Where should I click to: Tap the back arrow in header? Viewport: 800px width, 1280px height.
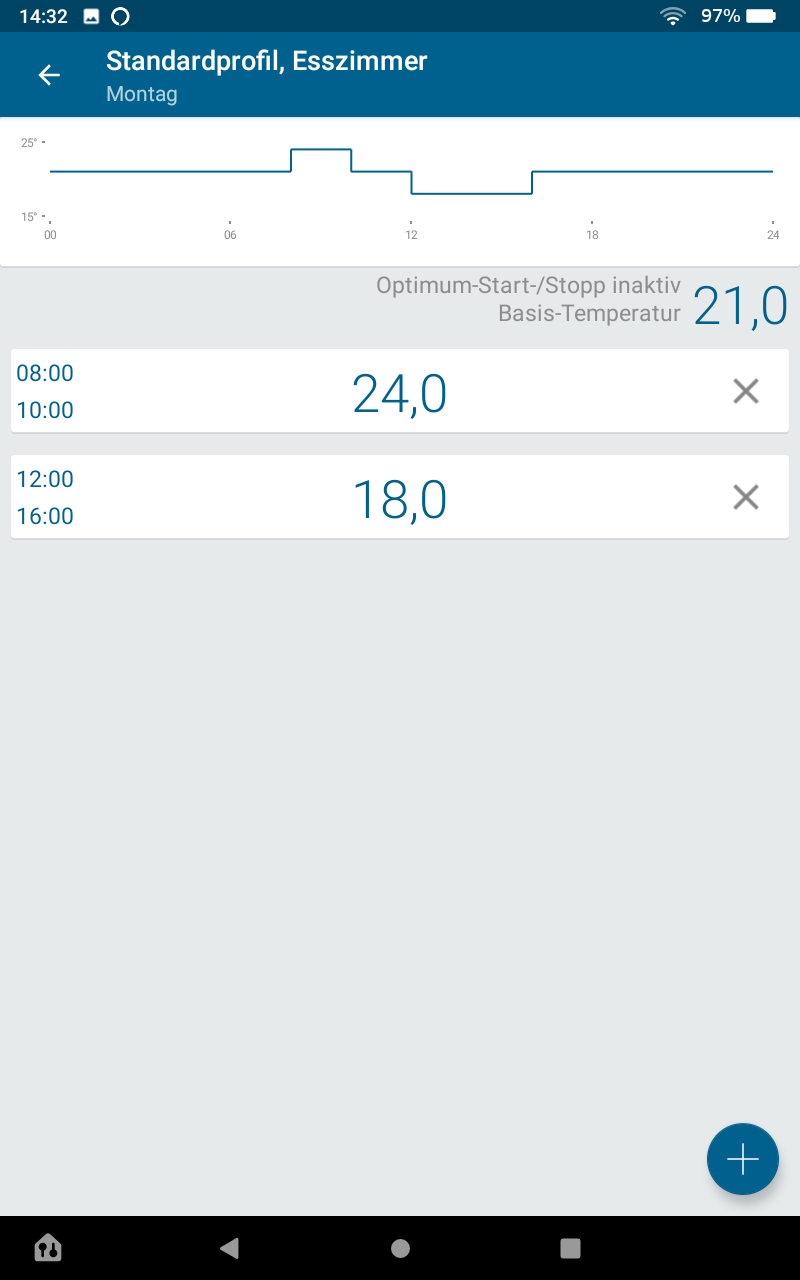(x=49, y=75)
